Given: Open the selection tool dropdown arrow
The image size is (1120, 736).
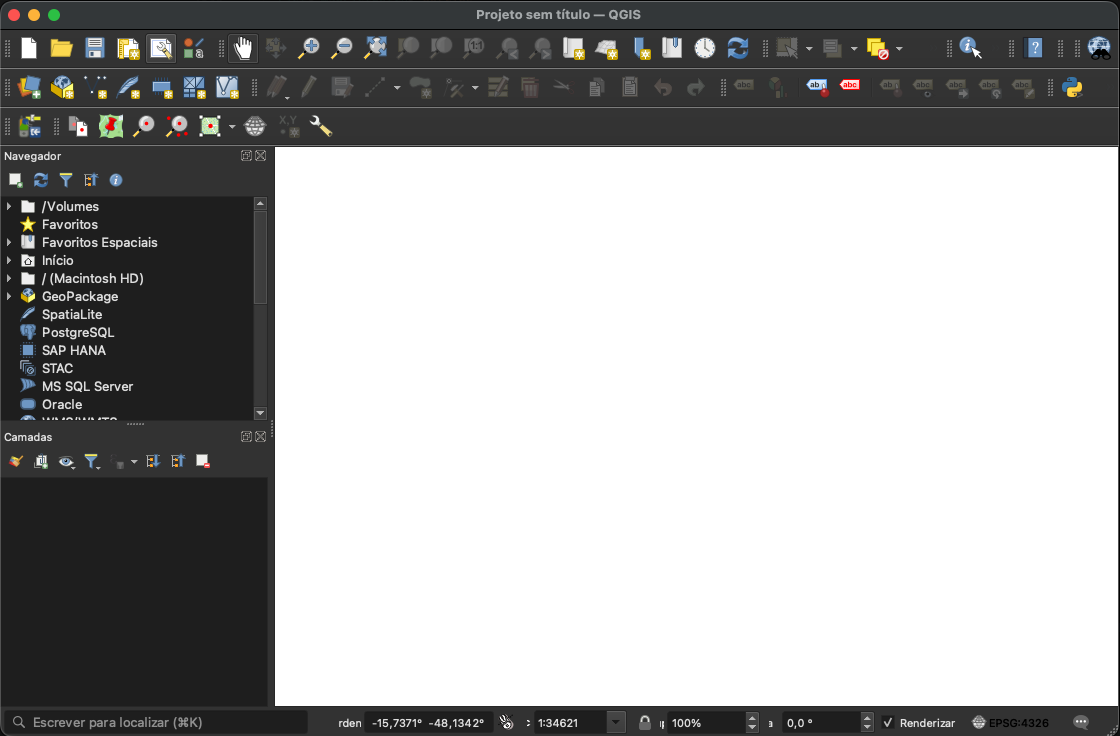Looking at the screenshot, I should (x=809, y=49).
